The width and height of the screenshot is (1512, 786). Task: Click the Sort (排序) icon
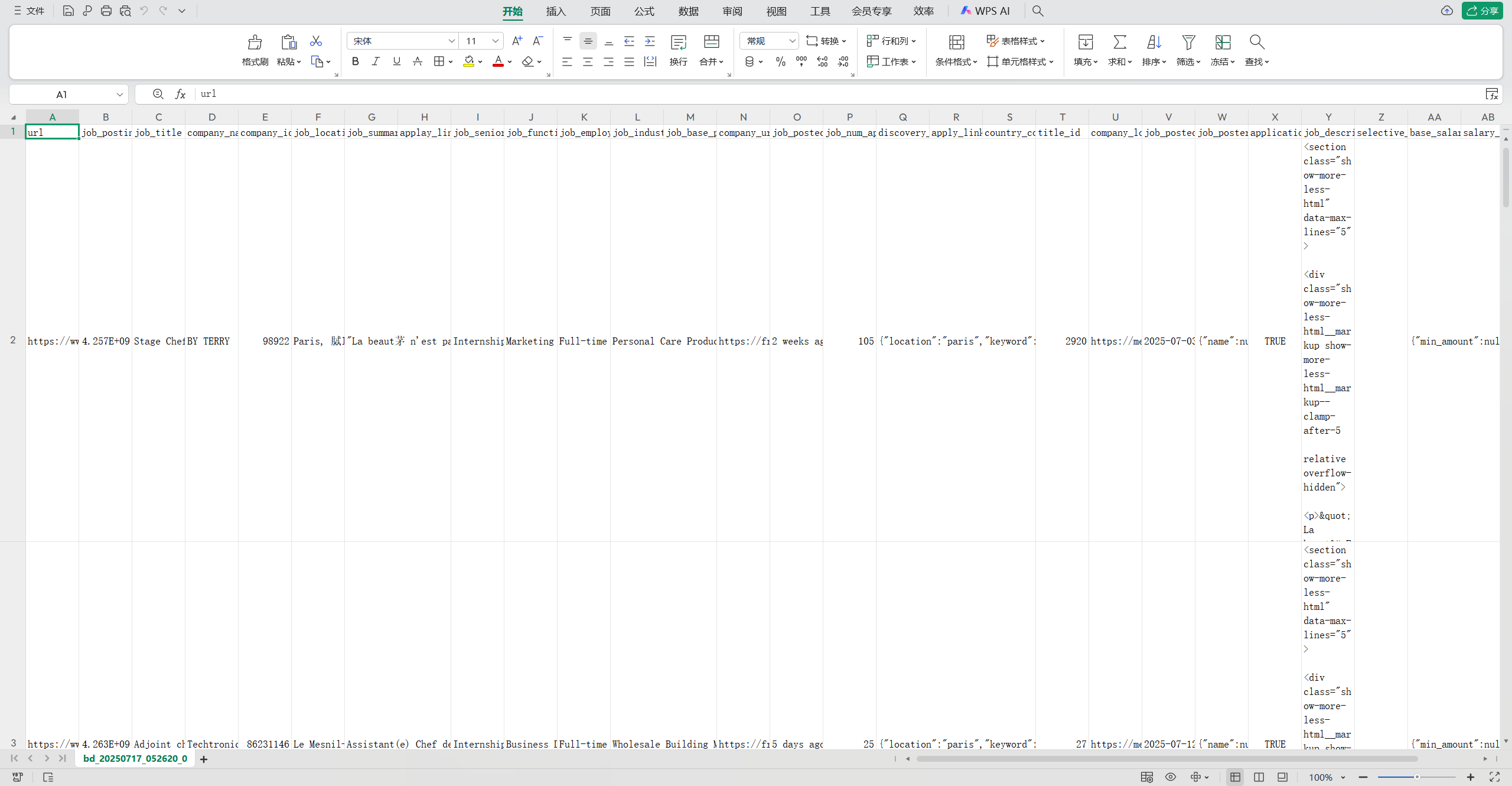tap(1153, 43)
